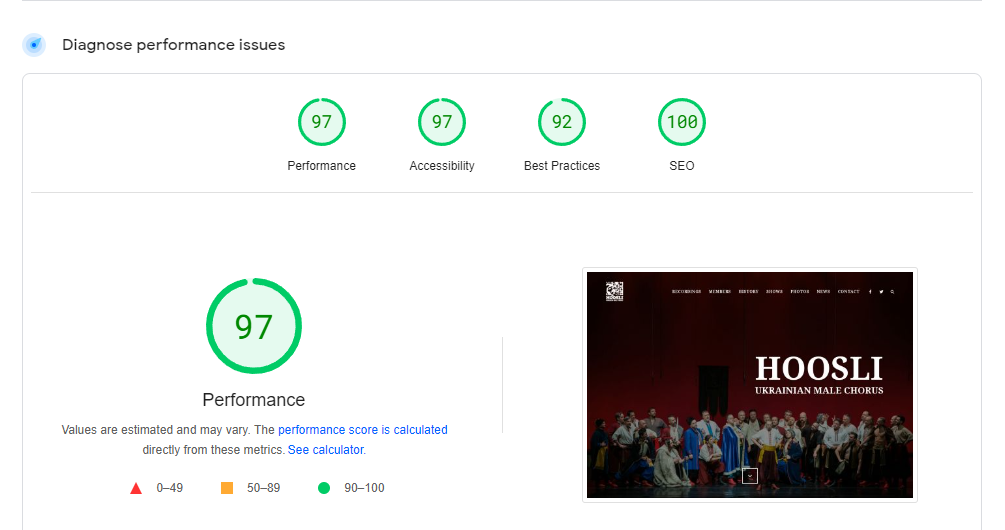1005x530 pixels.
Task: Click the red triangle 0–49 legend icon
Action: pos(136,488)
